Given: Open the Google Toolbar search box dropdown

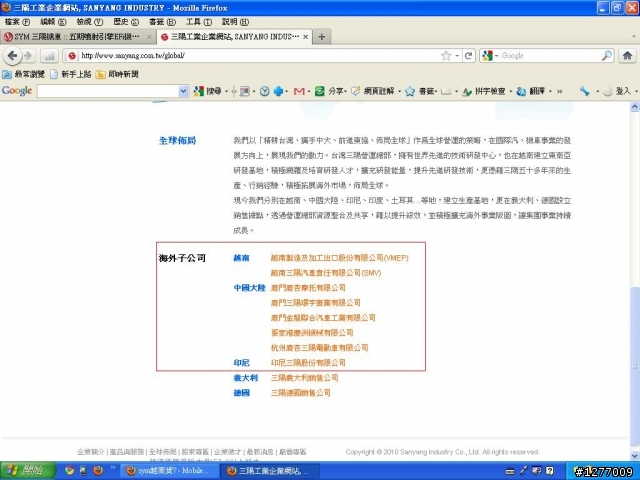Looking at the screenshot, I should 184,91.
